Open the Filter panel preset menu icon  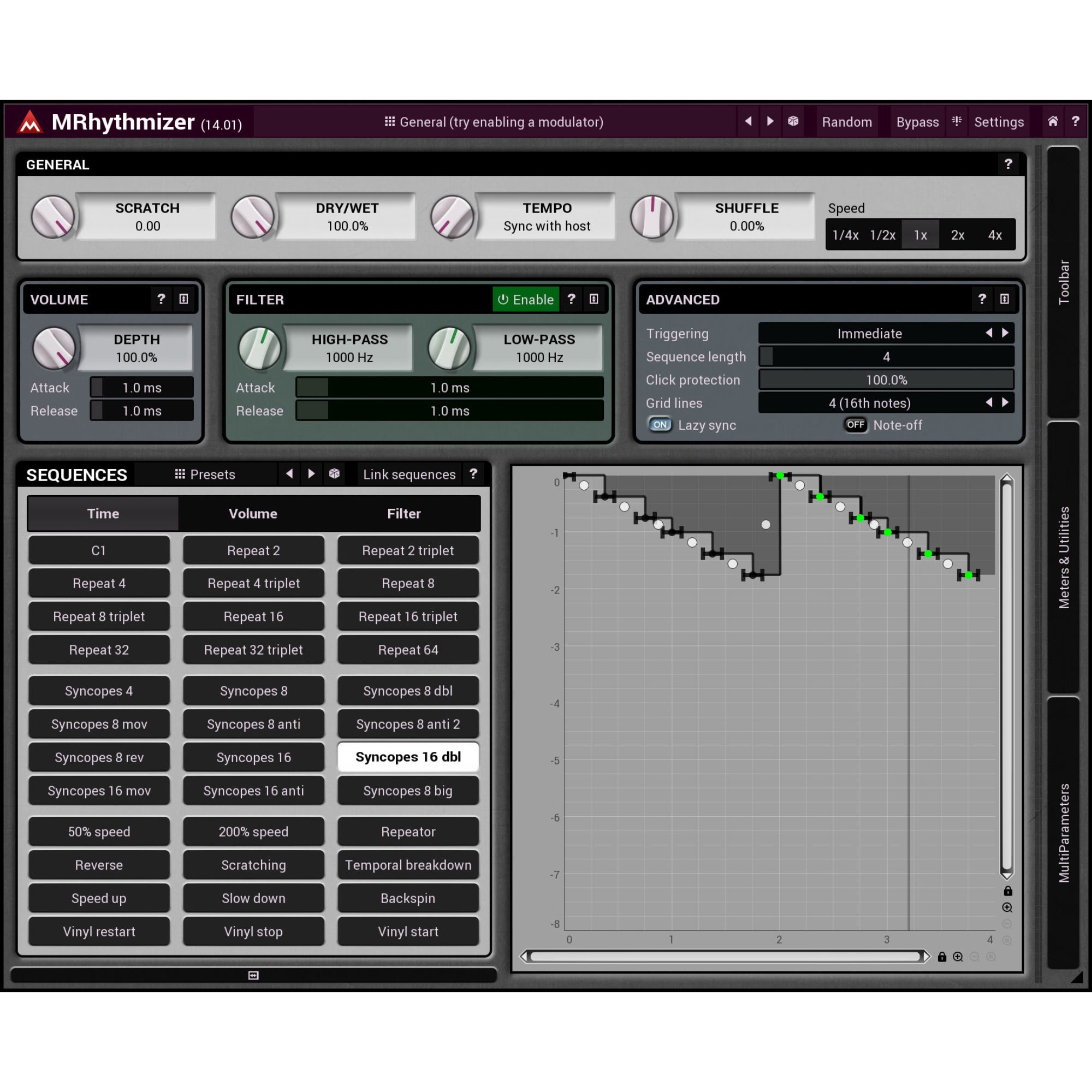coord(594,299)
